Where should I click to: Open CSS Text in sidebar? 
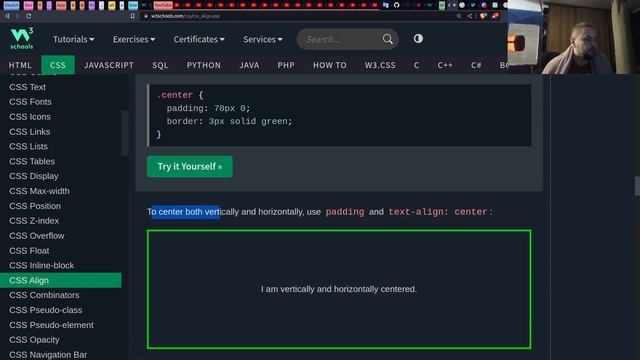(x=27, y=87)
